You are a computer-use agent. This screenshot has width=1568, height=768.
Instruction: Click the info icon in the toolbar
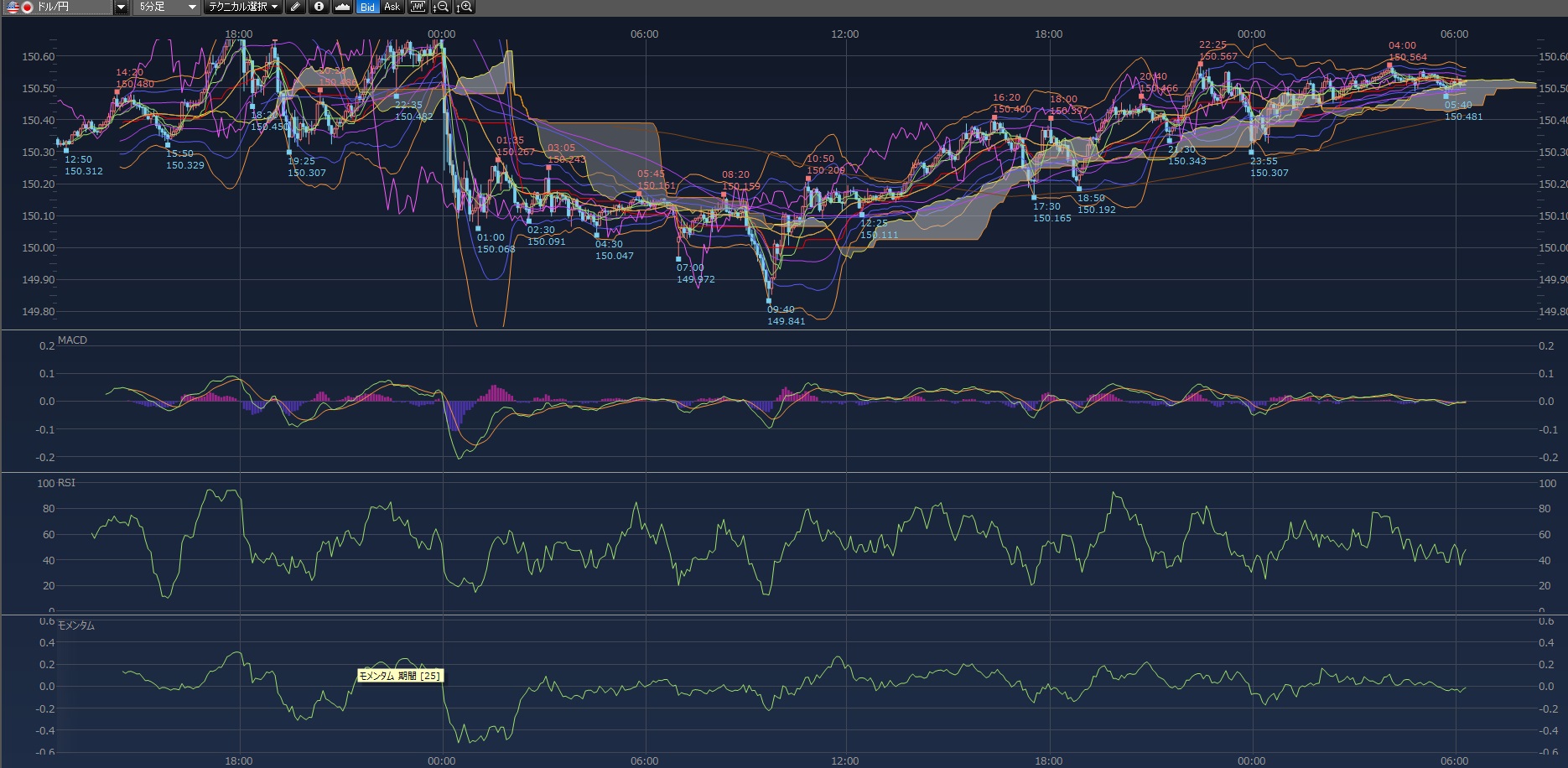[x=319, y=8]
